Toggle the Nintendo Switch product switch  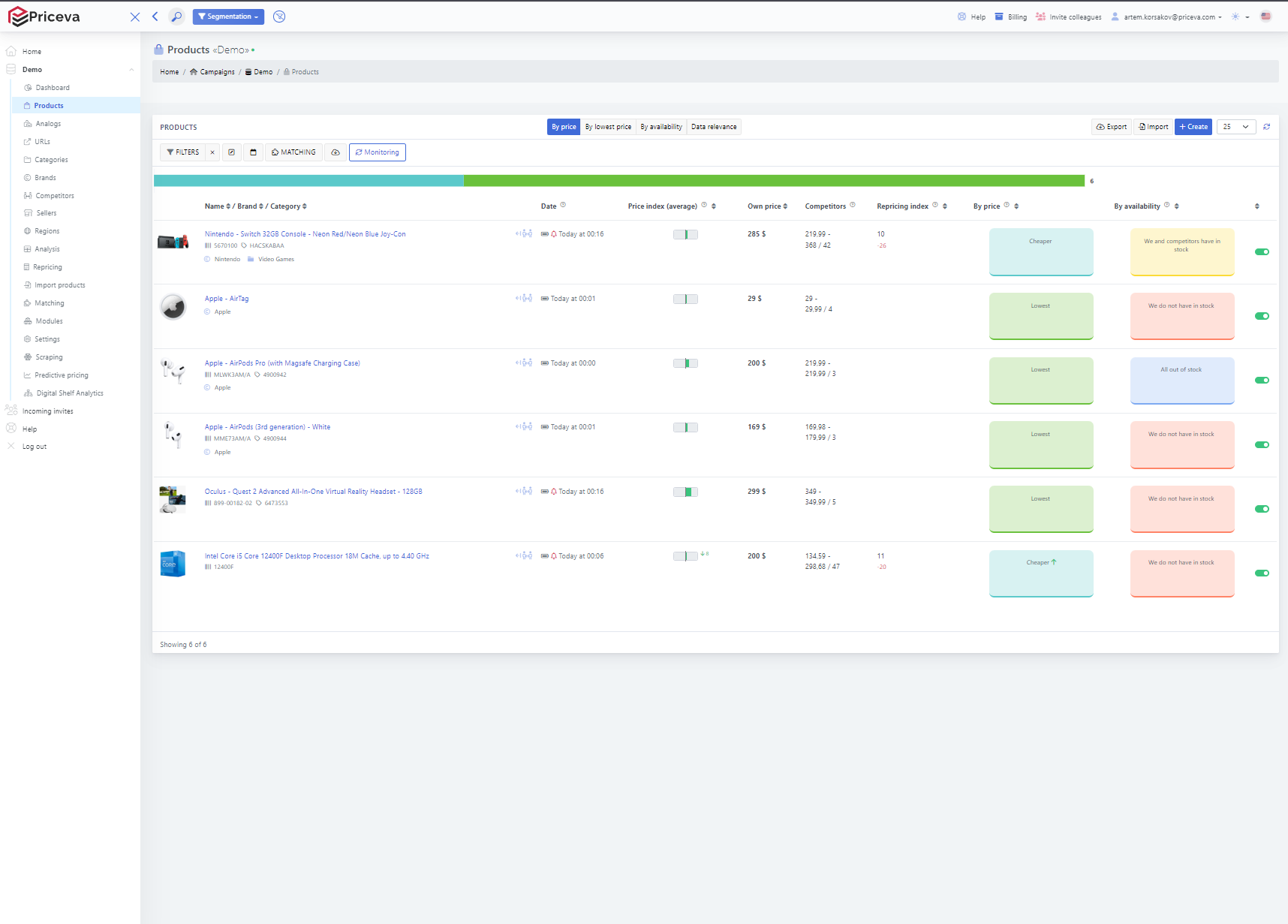point(1262,252)
